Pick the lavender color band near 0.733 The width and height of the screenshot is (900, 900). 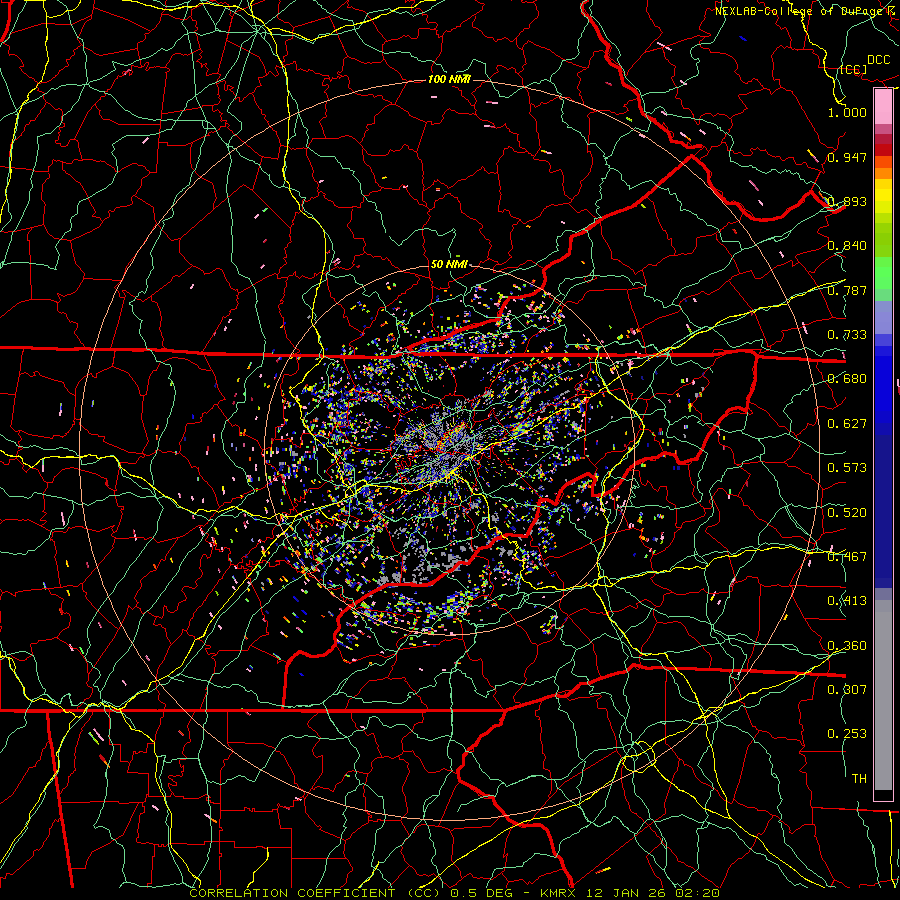coord(883,317)
